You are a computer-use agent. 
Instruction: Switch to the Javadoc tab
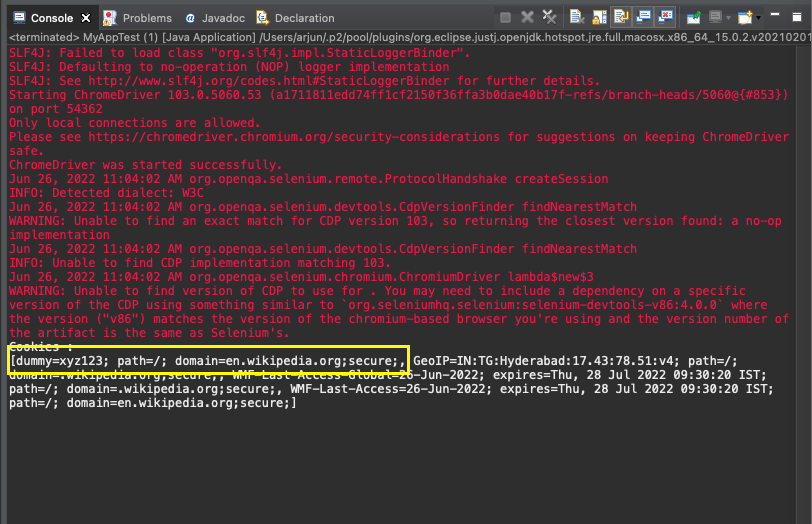click(223, 18)
